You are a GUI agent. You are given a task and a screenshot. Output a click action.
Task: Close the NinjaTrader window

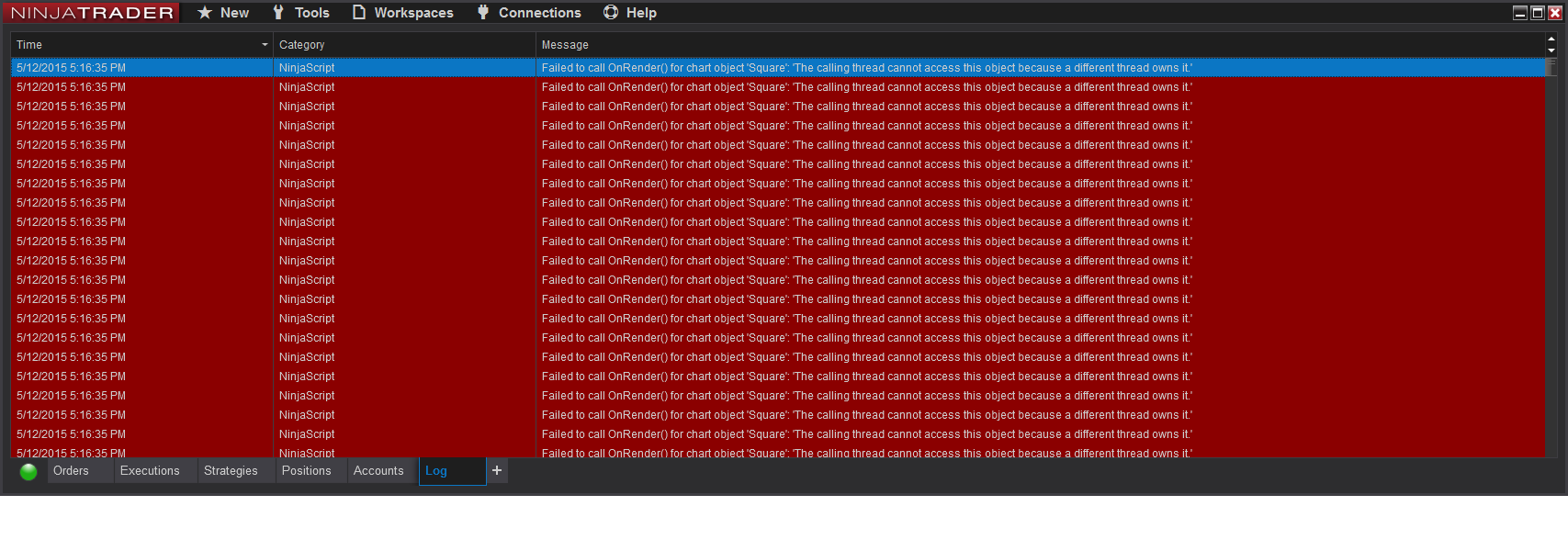click(1555, 13)
